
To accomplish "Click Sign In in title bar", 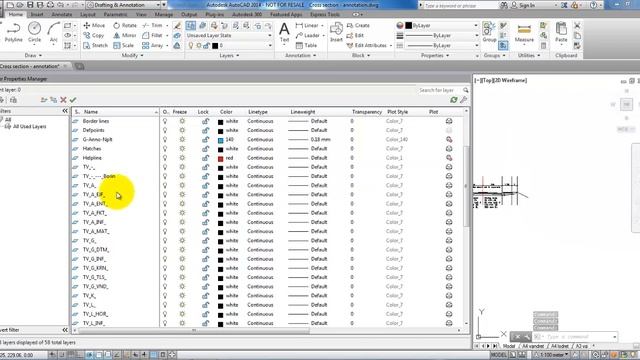I will pyautogui.click(x=527, y=5).
